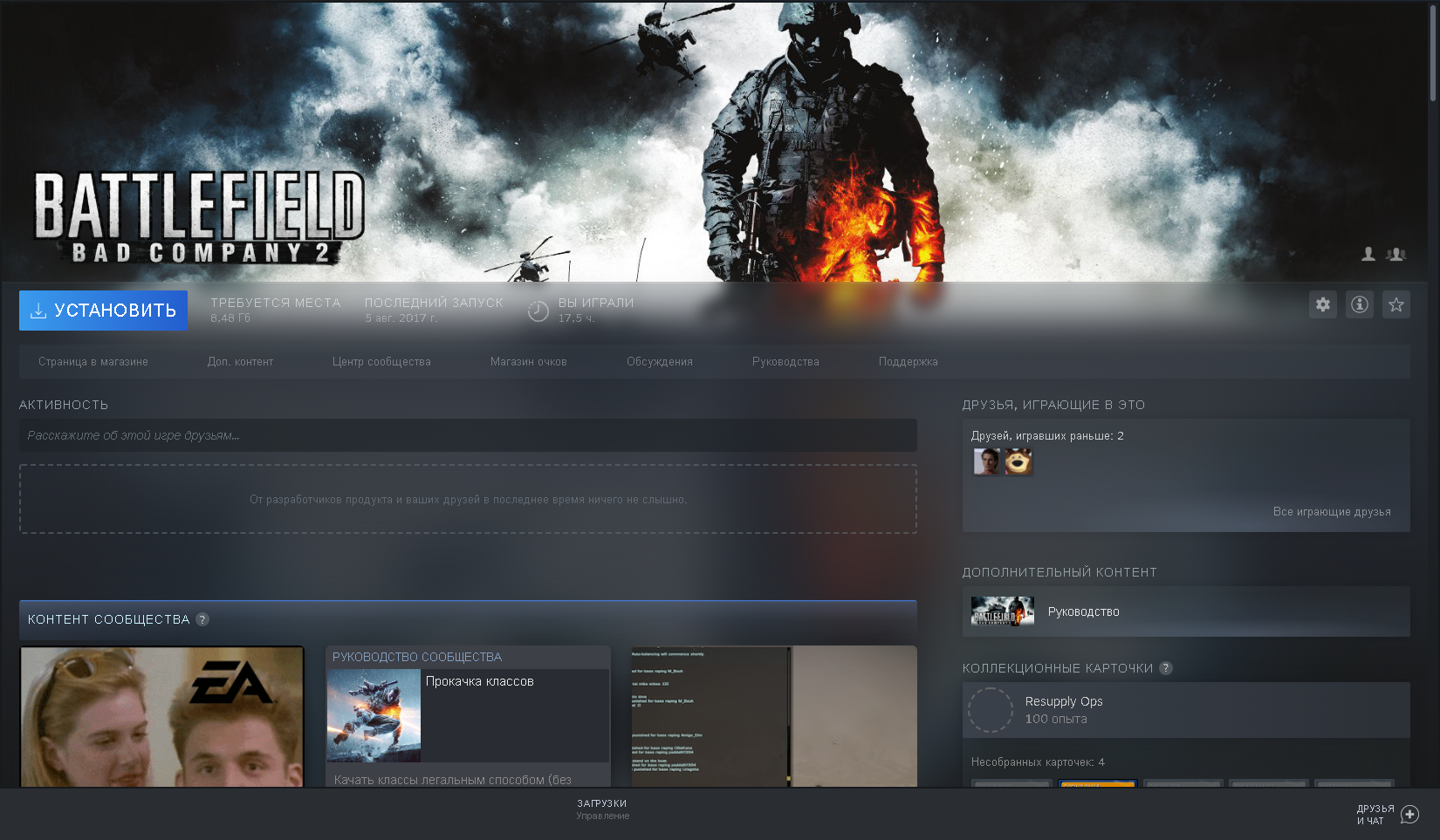
Task: Click the single friend silhouette icon
Action: pos(1368,254)
